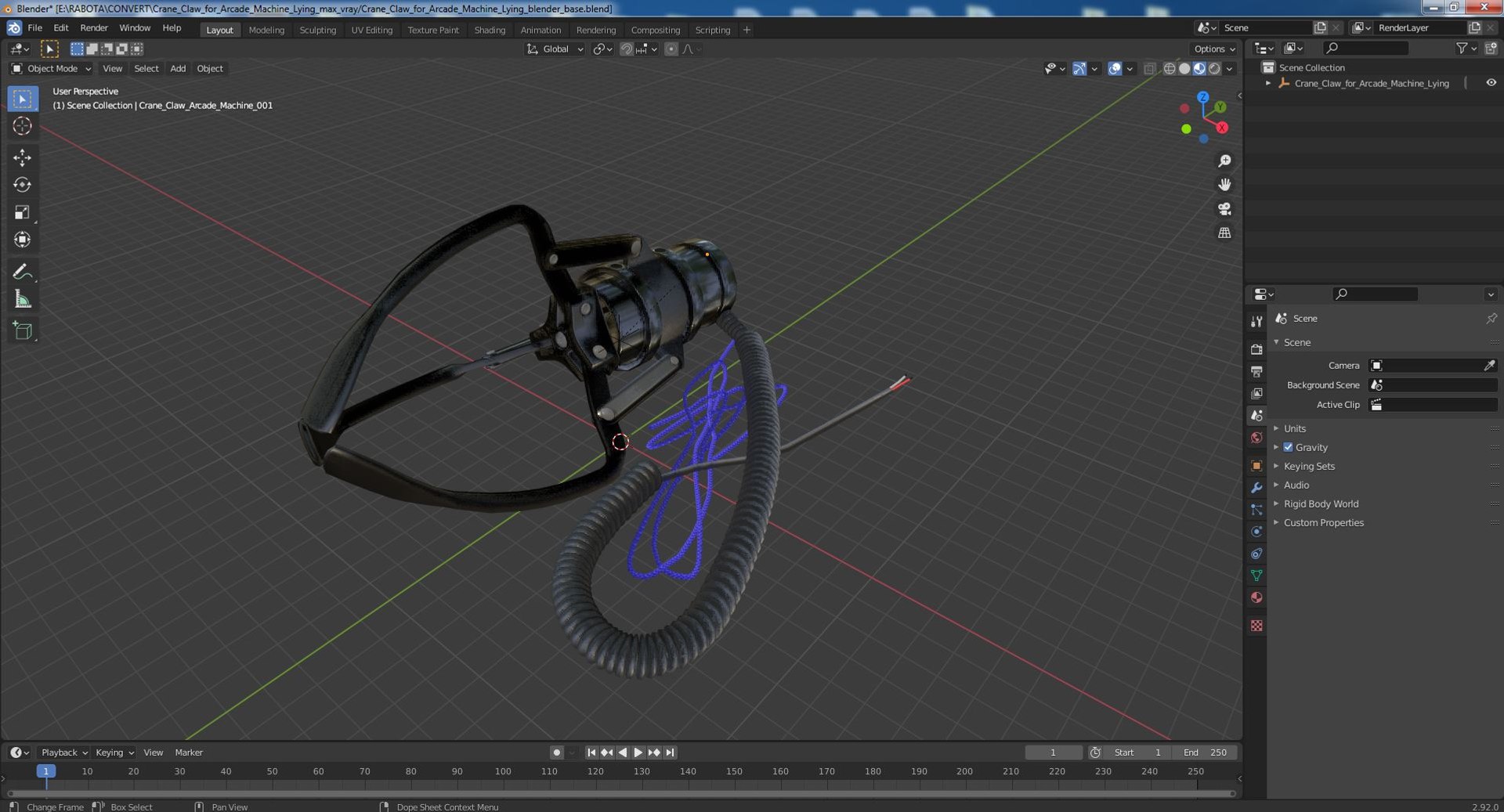Switch to rendered shading mode
This screenshot has height=812, width=1504.
(1214, 69)
